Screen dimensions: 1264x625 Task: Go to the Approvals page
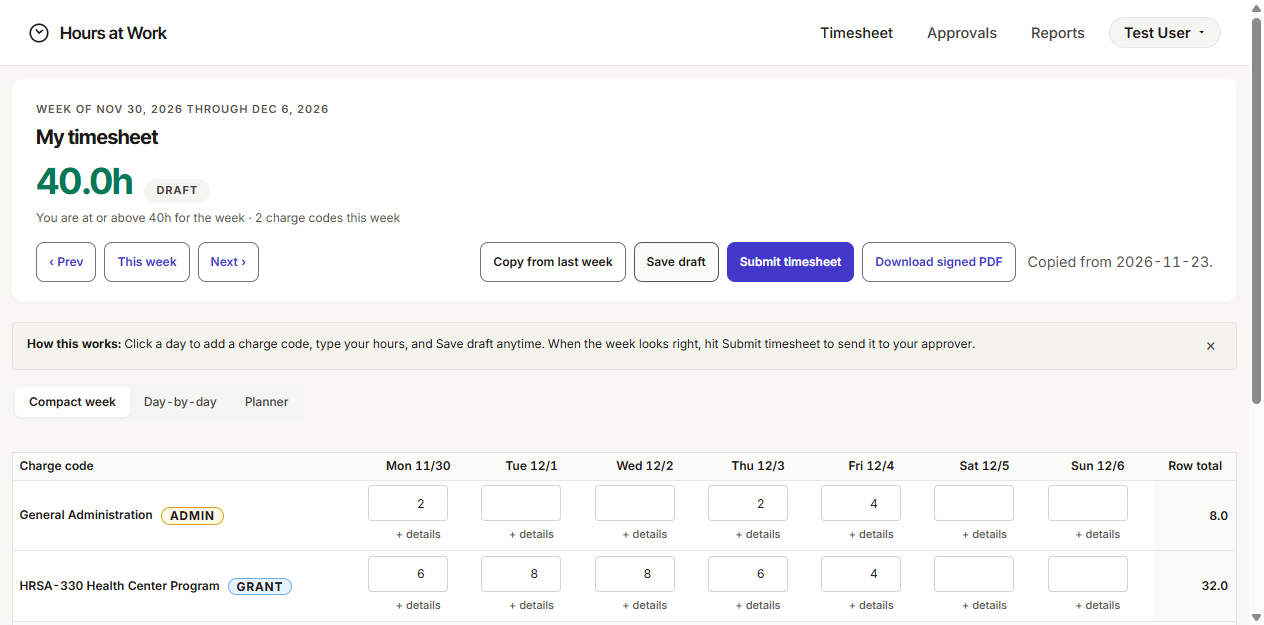coord(961,33)
